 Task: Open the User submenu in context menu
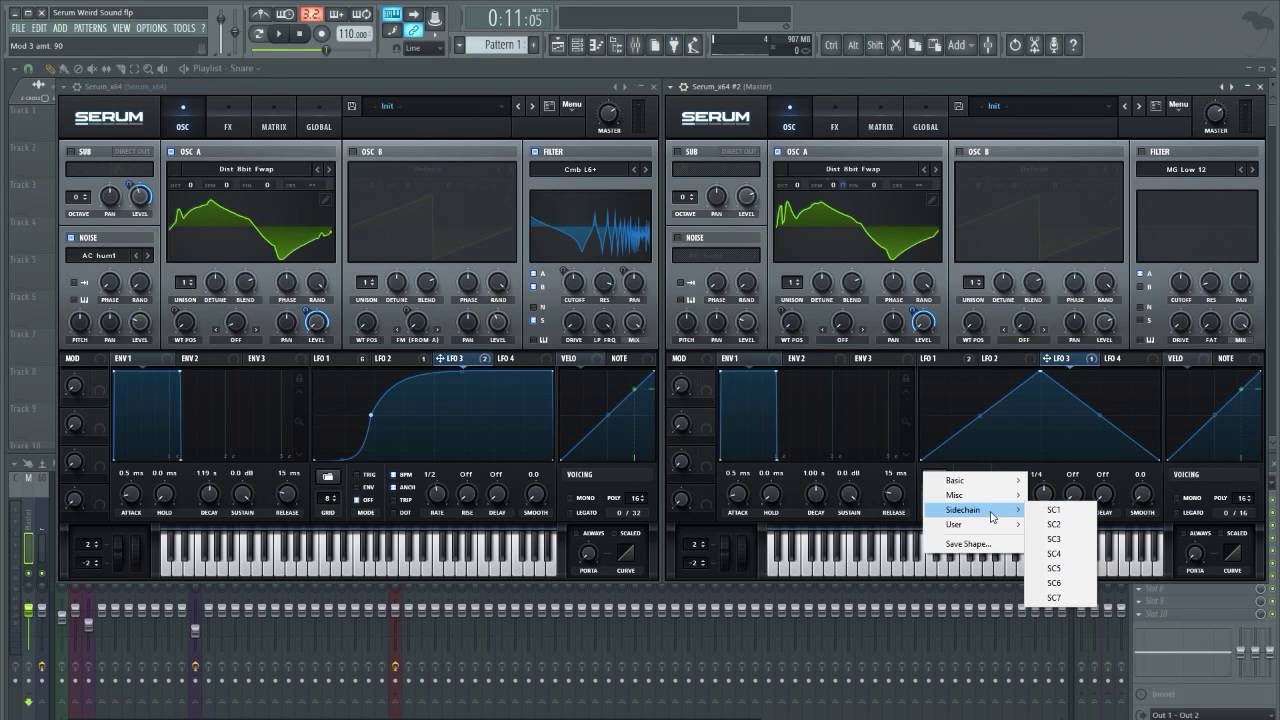[x=975, y=524]
